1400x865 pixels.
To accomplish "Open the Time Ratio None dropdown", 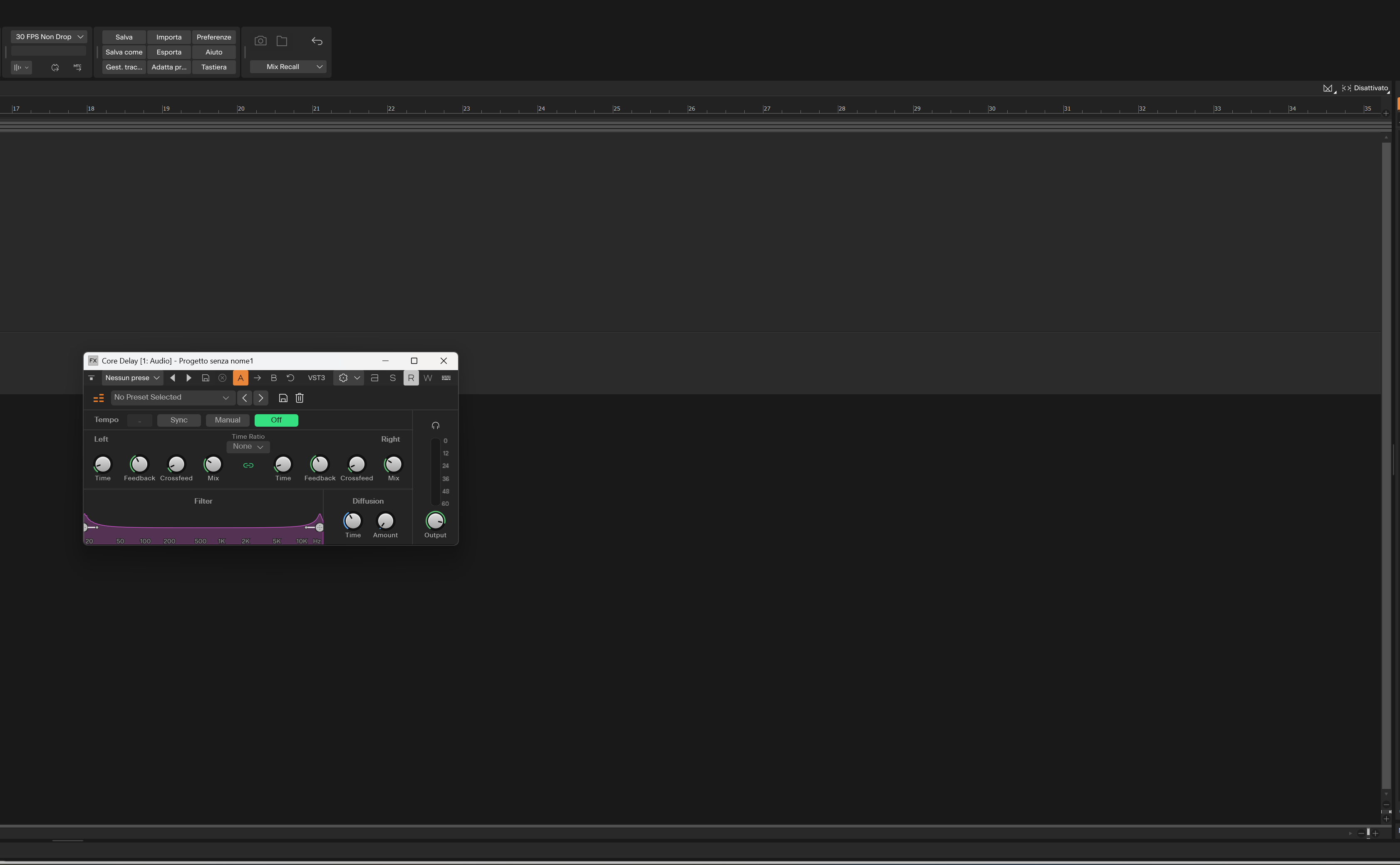I will [x=248, y=447].
